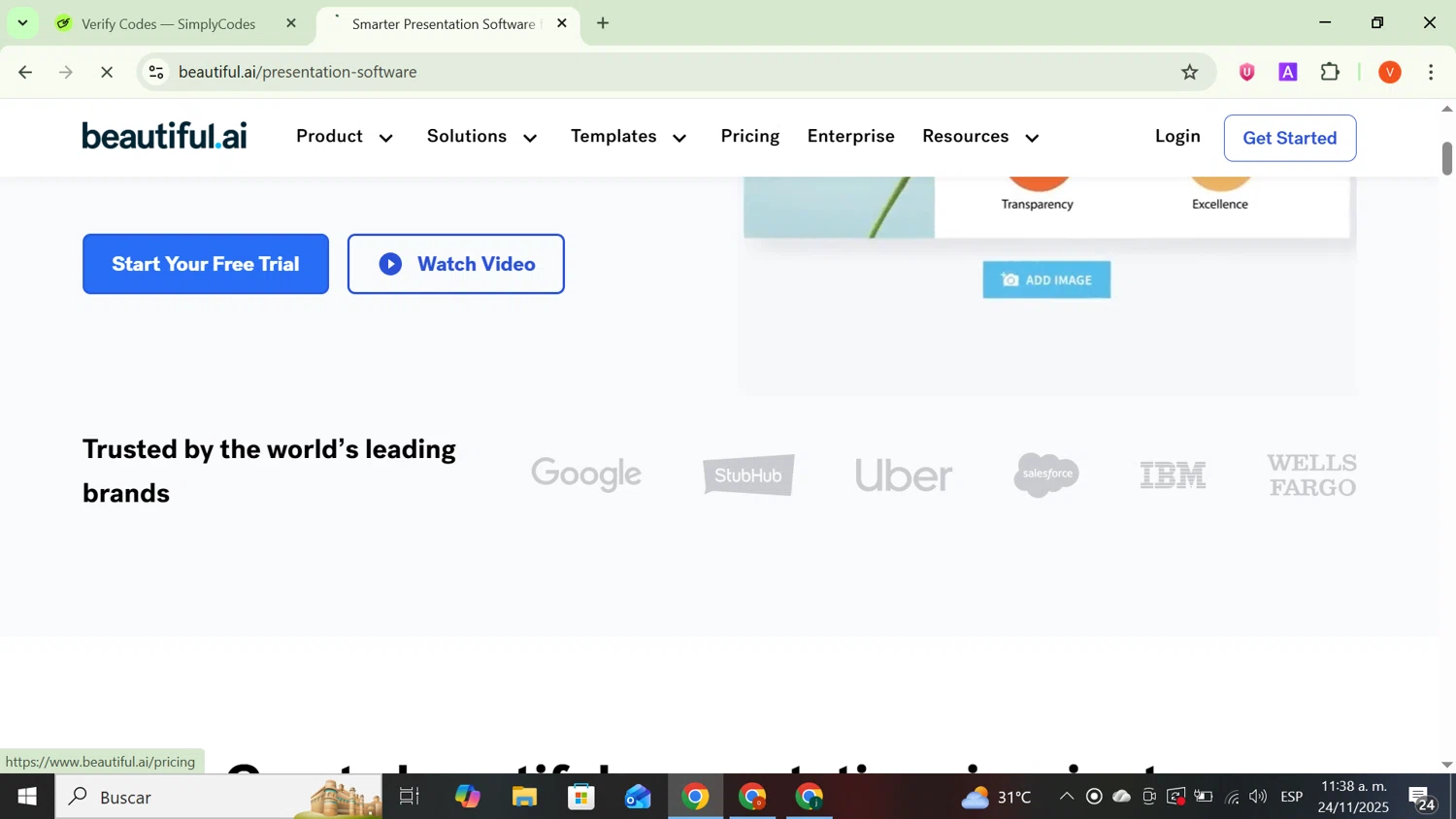1456x819 pixels.
Task: Select the Smarter Presentation Software tab
Action: point(442,23)
